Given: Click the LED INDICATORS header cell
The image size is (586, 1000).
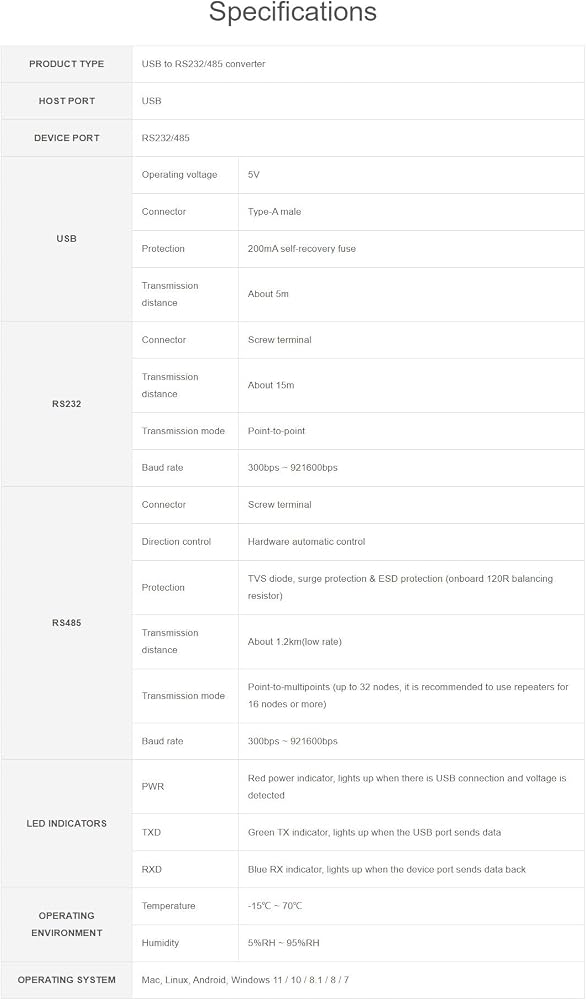Looking at the screenshot, I should point(66,823).
